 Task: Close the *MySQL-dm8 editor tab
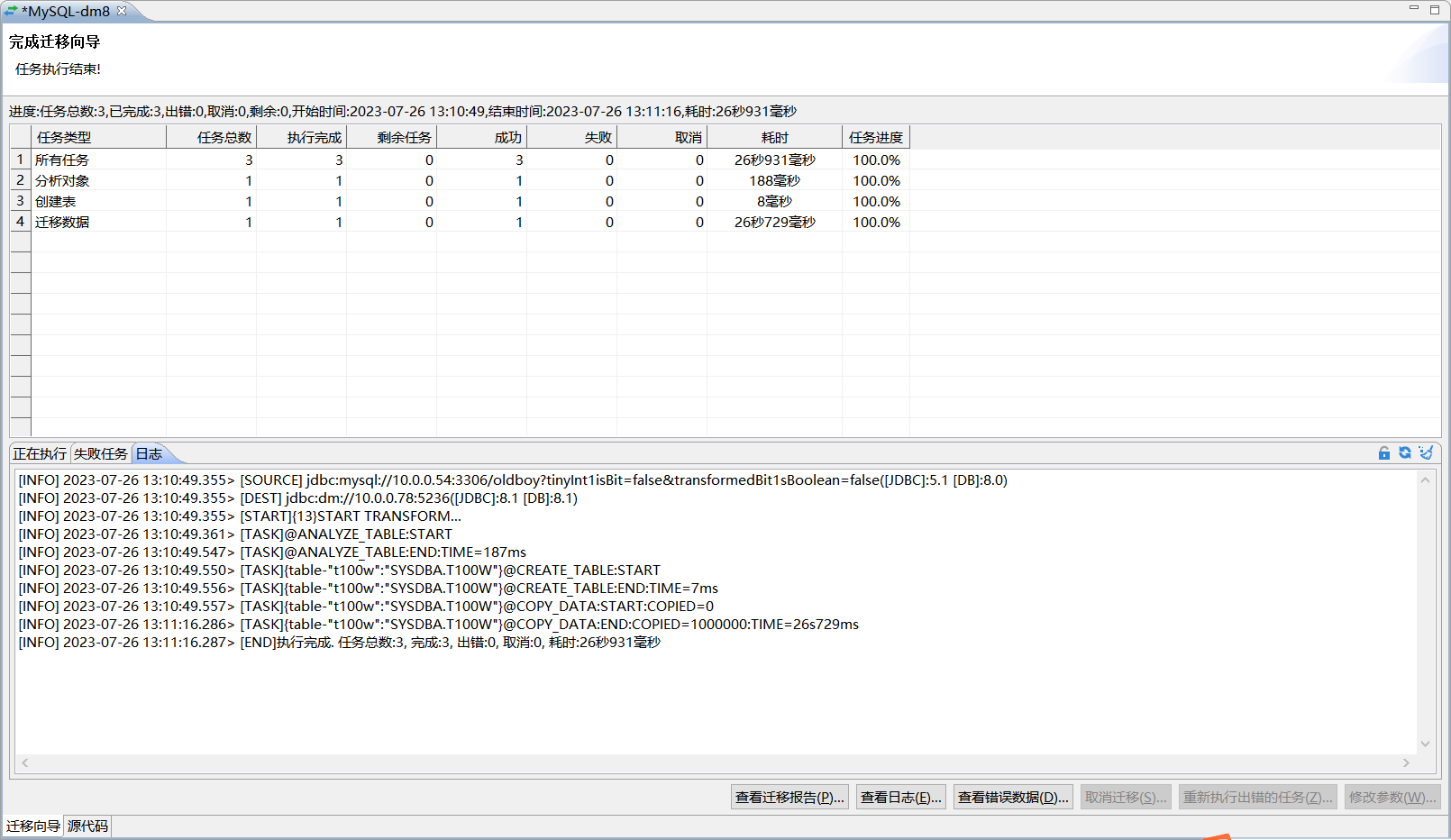pyautogui.click(x=122, y=11)
